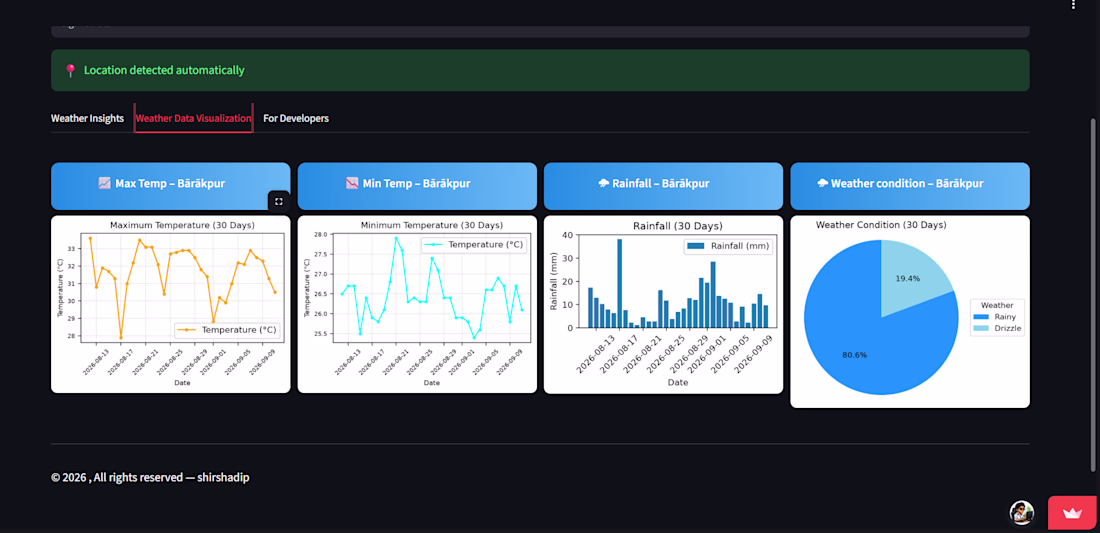Image resolution: width=1100 pixels, height=533 pixels.
Task: Click the rain cloud icon beside Rainfall
Action: coord(603,184)
